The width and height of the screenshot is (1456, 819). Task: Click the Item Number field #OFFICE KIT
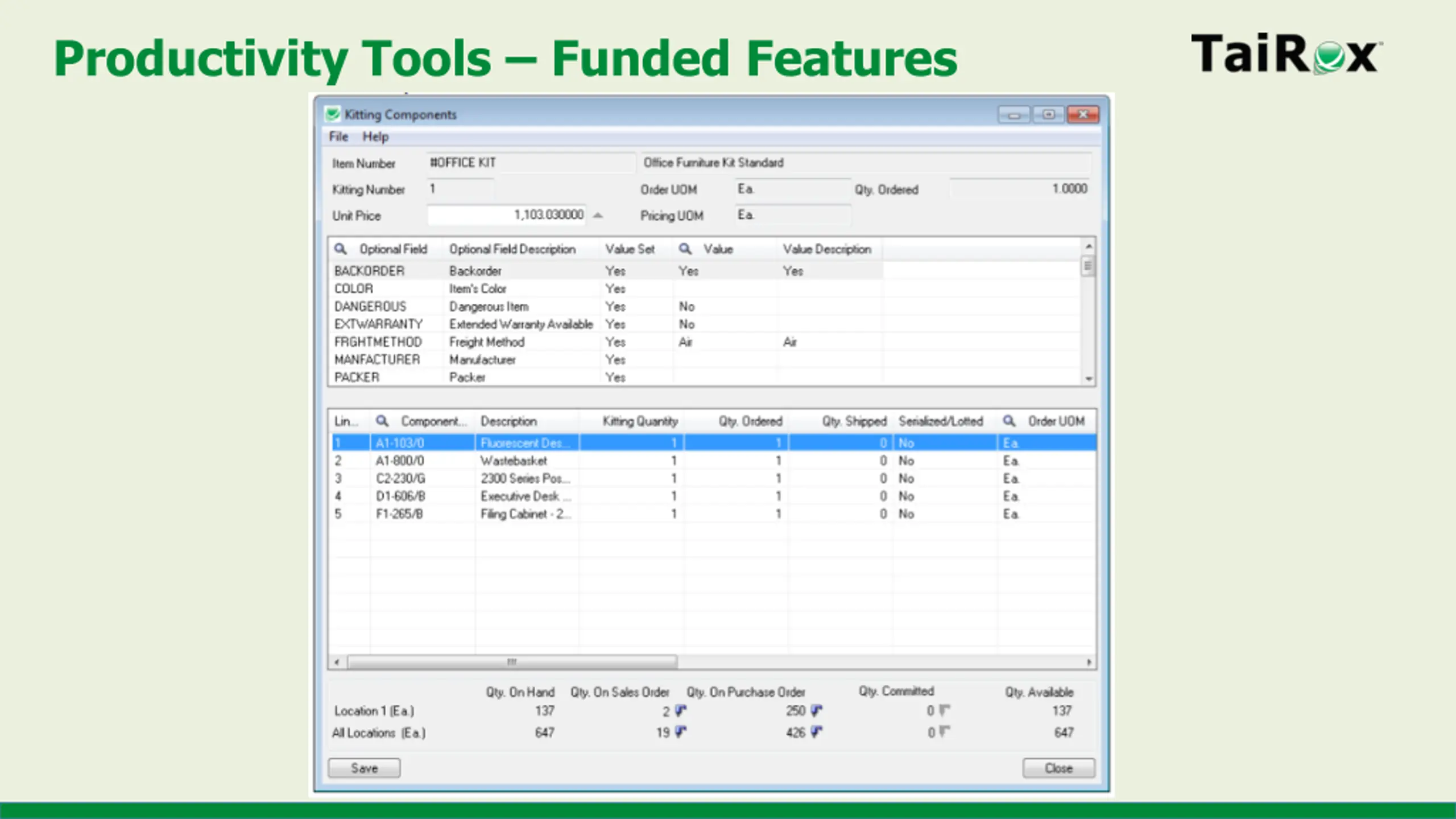531,163
